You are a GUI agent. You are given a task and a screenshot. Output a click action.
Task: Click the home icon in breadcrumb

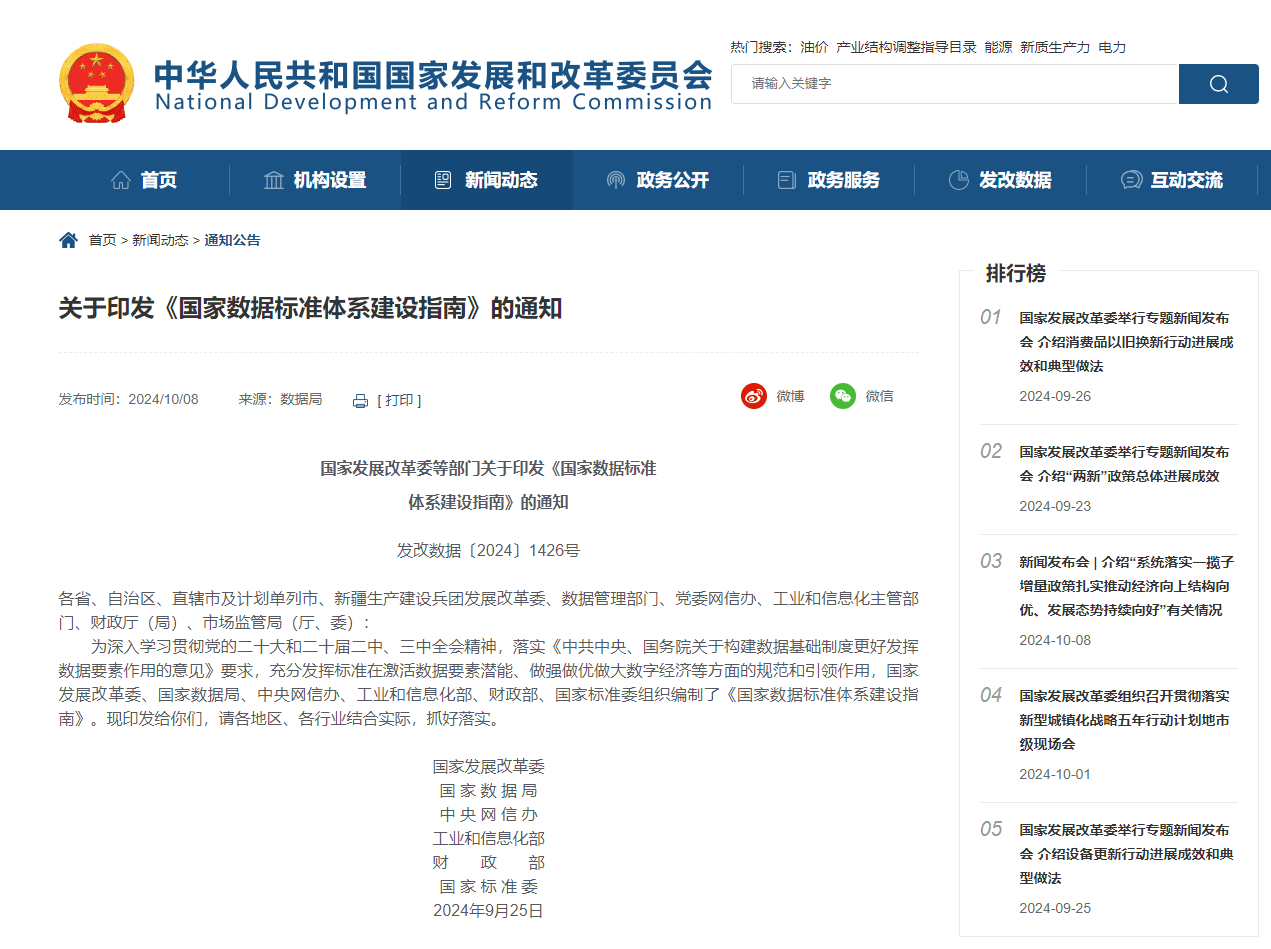(68, 240)
